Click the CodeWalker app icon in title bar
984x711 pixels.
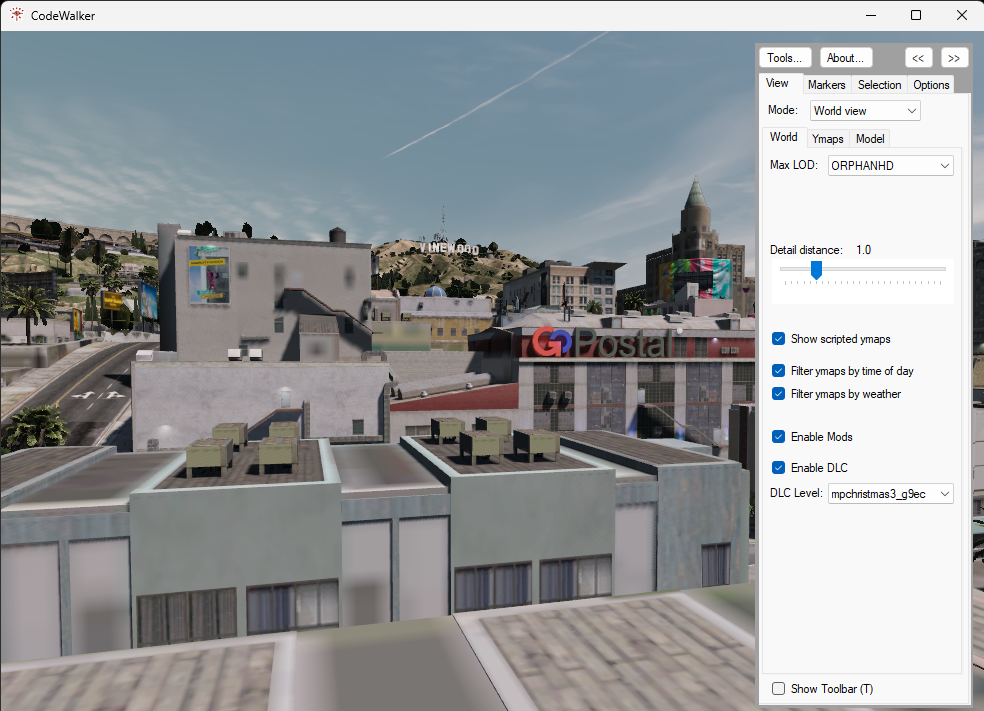click(16, 15)
